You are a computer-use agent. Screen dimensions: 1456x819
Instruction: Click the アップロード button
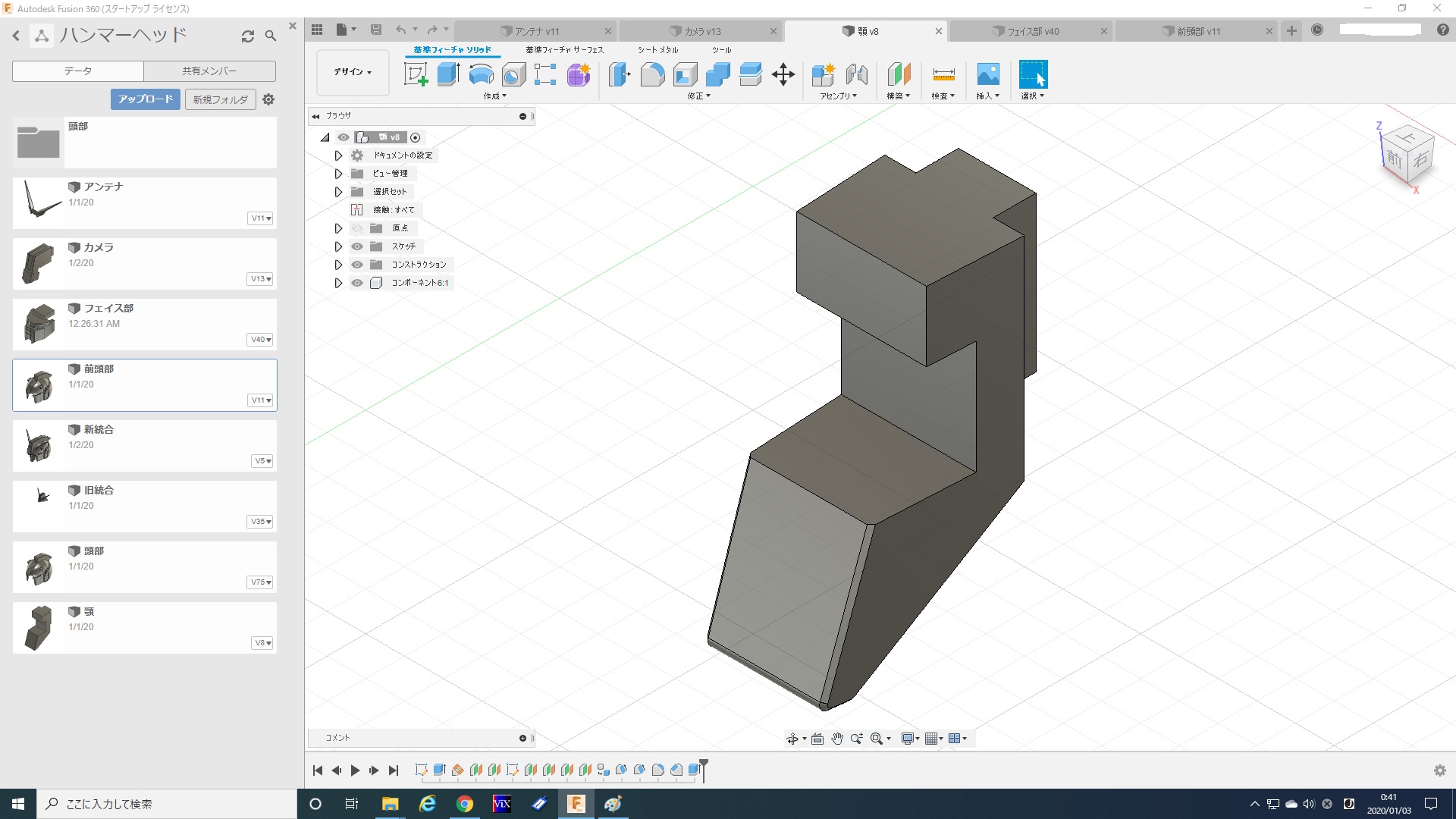point(145,99)
